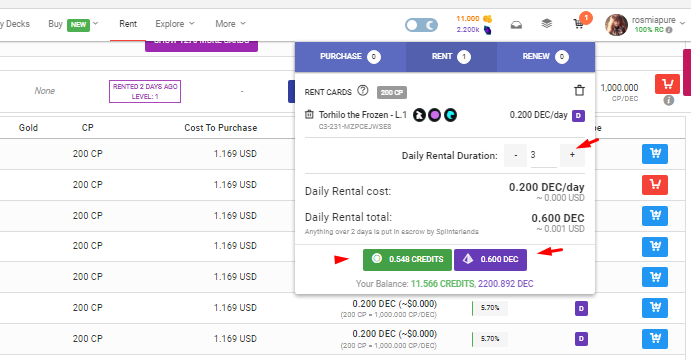Viewport: 691px width, 360px height.
Task: Click the 2200.892 DEC balance text
Action: 505,284
